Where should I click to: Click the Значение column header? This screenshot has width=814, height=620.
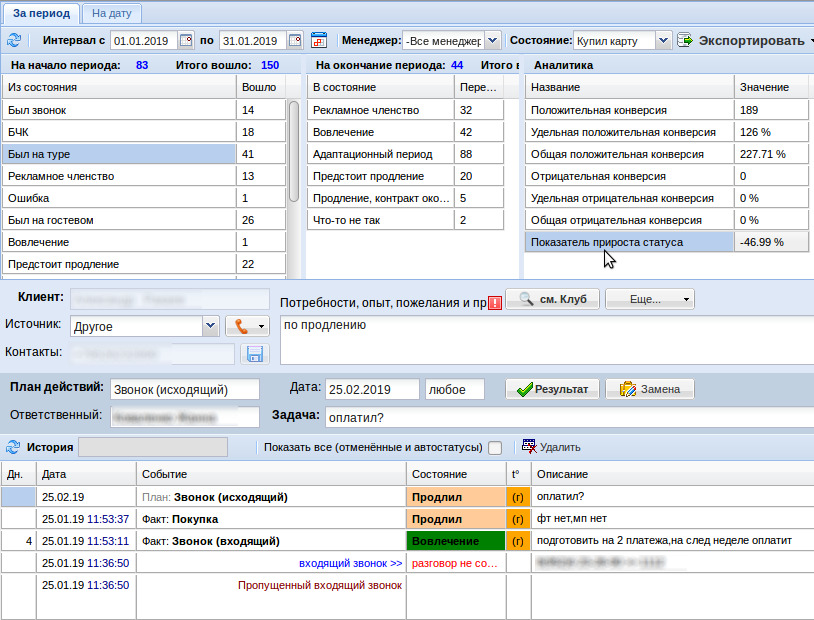[771, 87]
